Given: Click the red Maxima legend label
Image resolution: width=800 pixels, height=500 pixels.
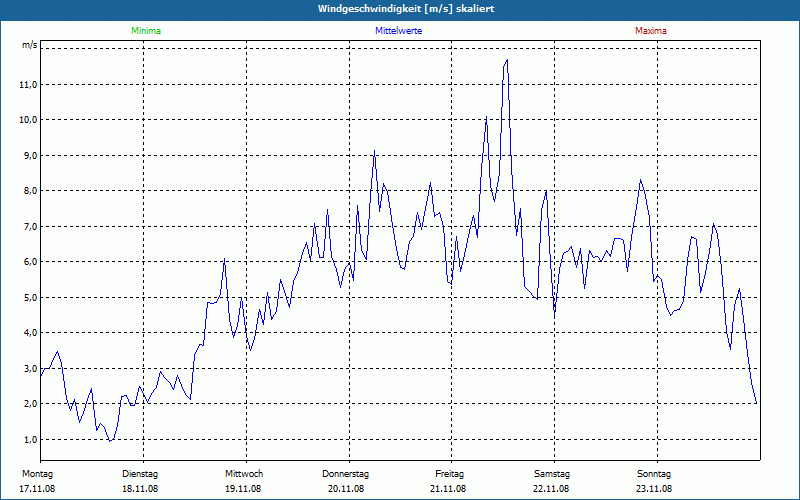Looking at the screenshot, I should click(651, 31).
